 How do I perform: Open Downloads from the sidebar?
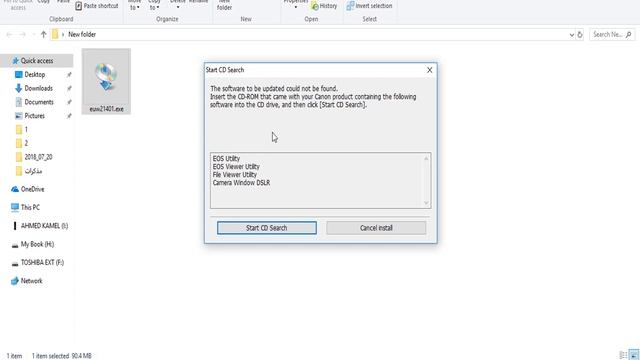pyautogui.click(x=38, y=88)
